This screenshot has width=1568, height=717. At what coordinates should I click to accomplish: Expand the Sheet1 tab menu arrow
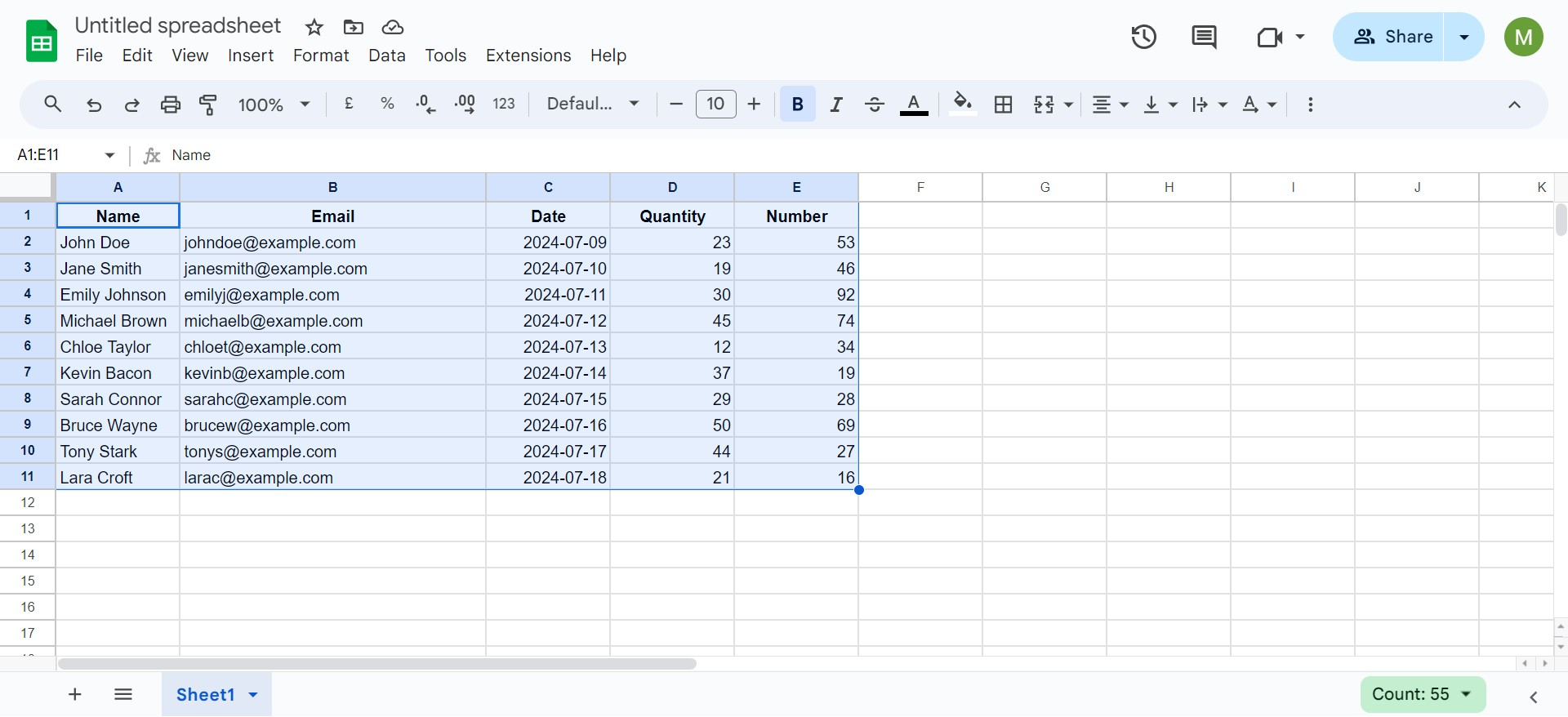point(253,695)
